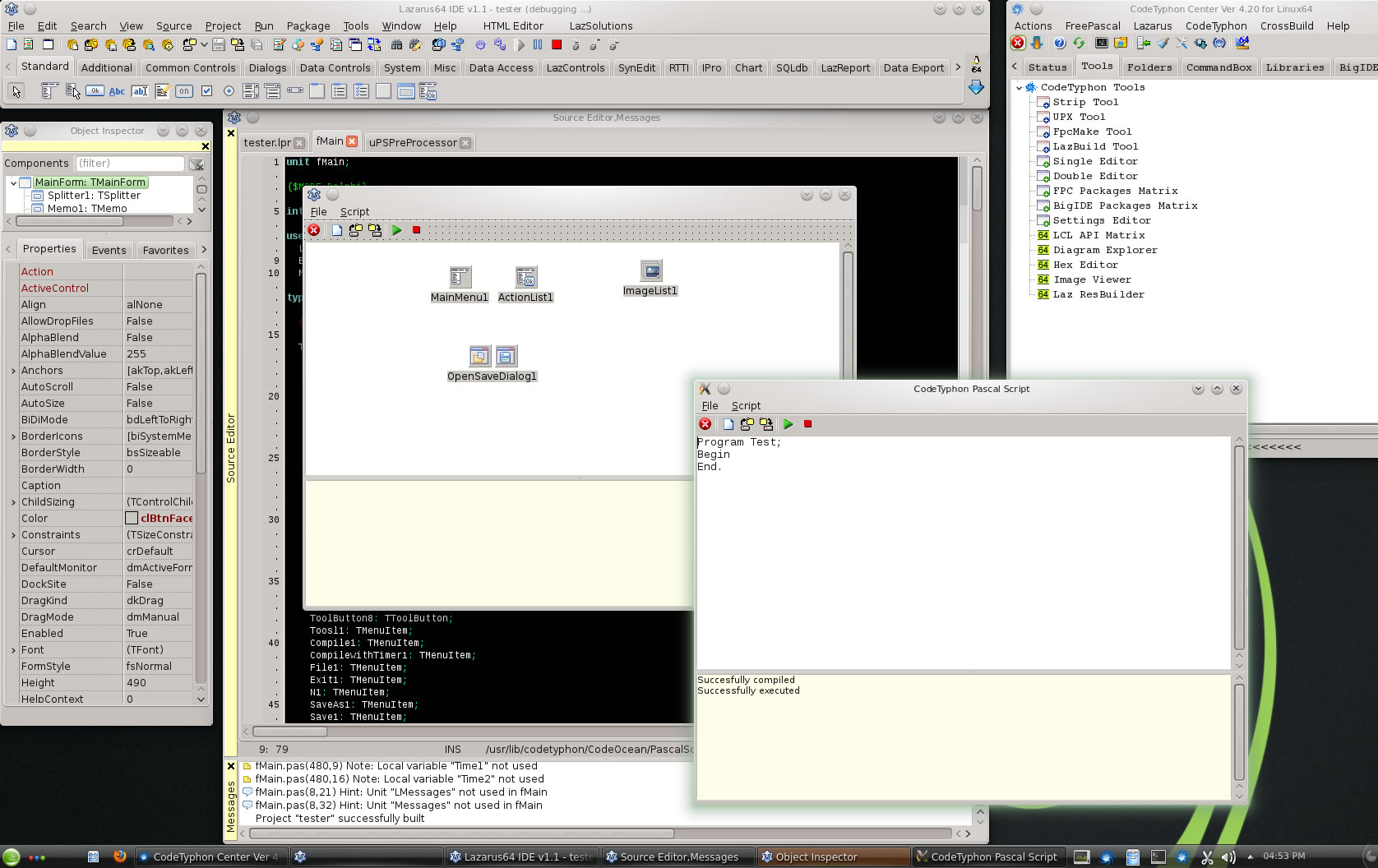Click the Source Editor,Messages taskbar button
1378x868 pixels.
[679, 856]
